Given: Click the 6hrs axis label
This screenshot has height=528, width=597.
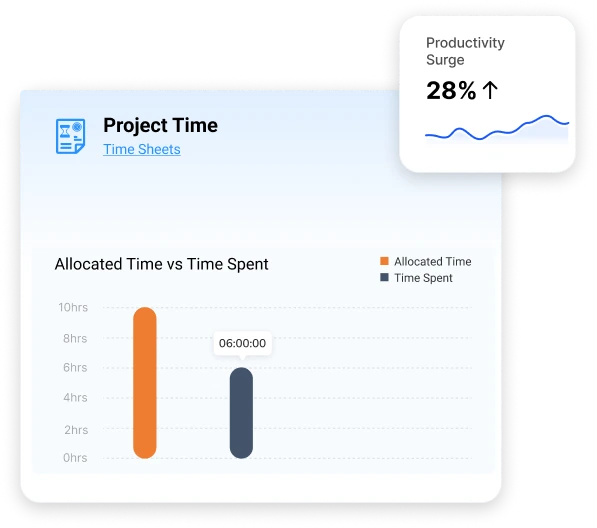Looking at the screenshot, I should click(x=75, y=367).
